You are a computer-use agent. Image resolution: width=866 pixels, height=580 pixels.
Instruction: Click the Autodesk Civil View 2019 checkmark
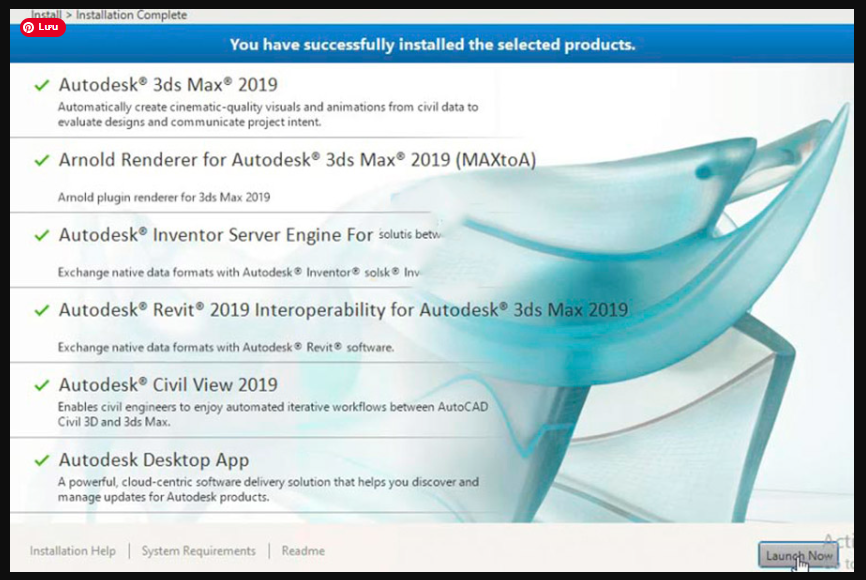click(x=41, y=386)
